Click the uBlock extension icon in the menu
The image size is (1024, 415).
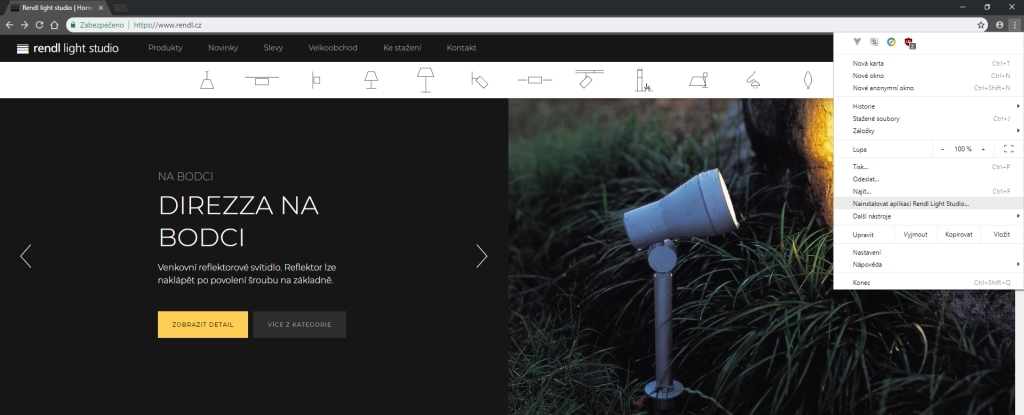(x=909, y=42)
